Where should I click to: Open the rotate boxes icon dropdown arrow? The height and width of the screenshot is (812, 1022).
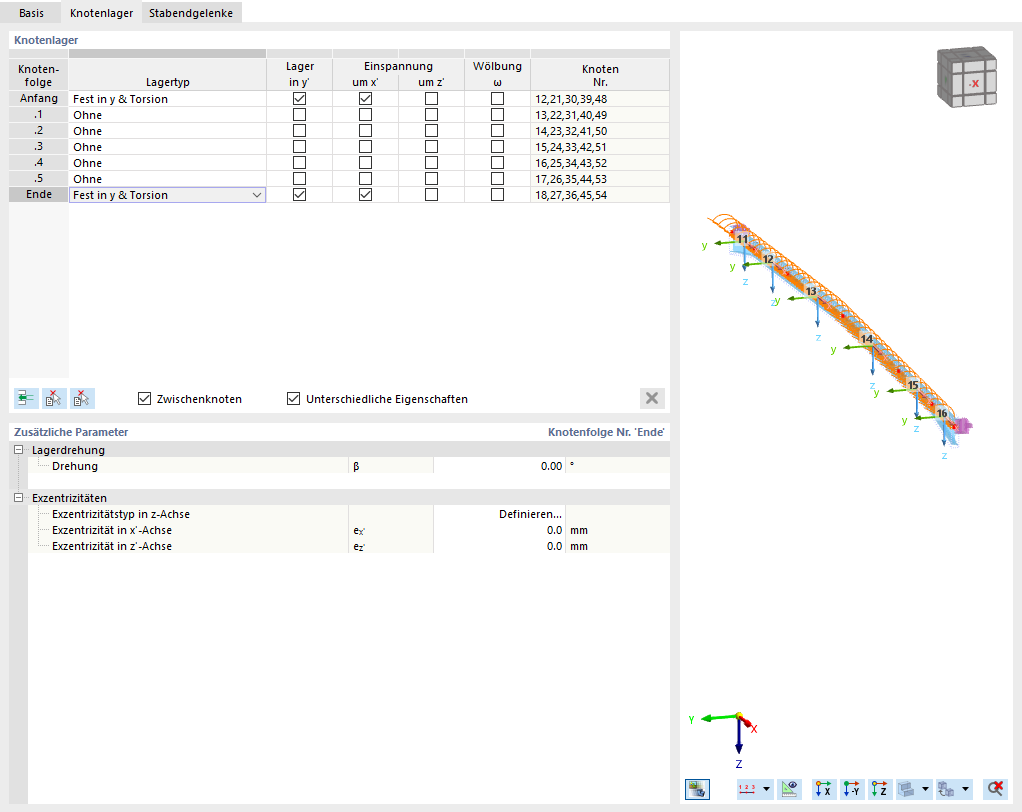[966, 789]
